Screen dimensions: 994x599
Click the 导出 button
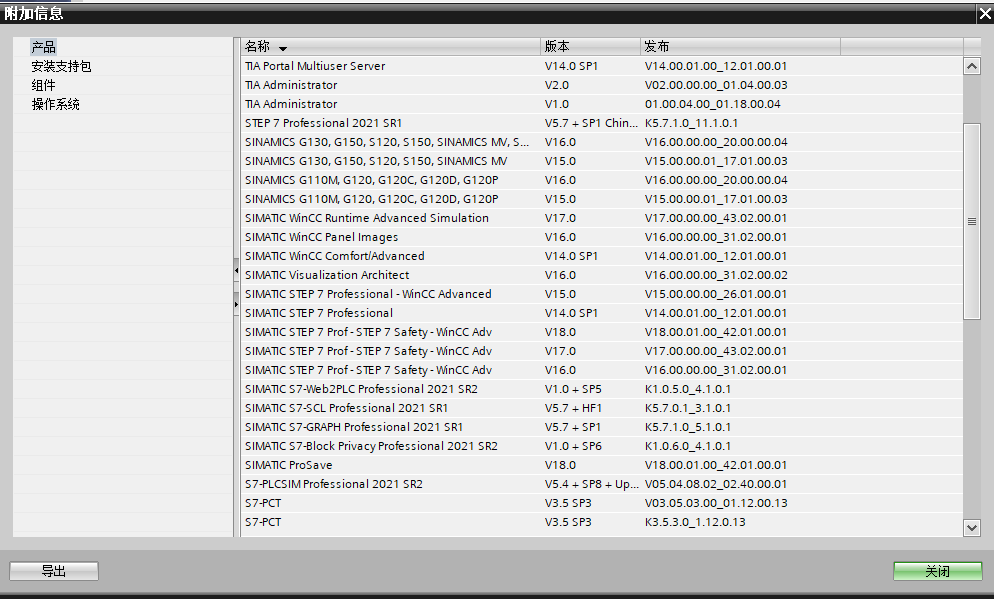54,571
